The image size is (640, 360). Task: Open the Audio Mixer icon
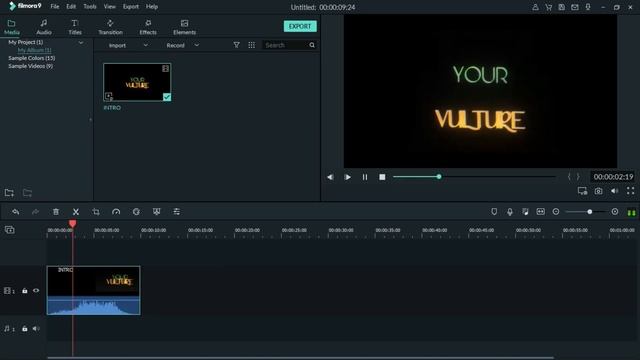[x=525, y=211]
